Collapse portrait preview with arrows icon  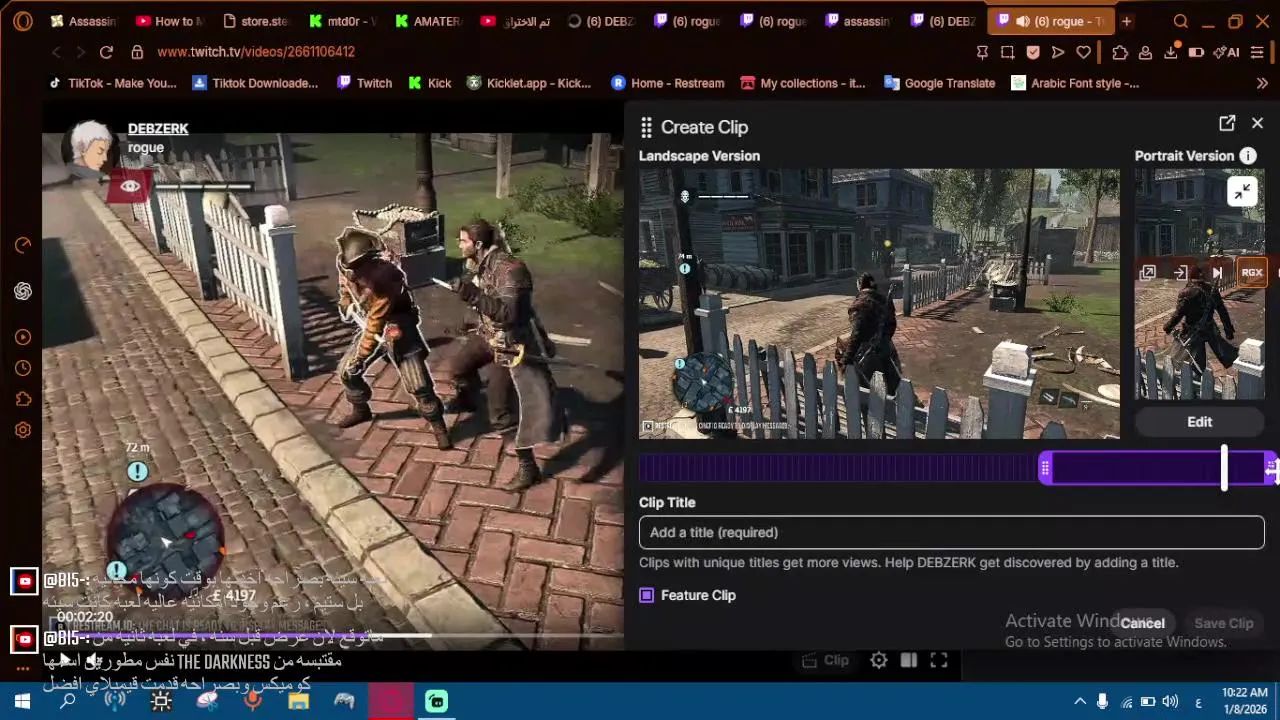1242,192
